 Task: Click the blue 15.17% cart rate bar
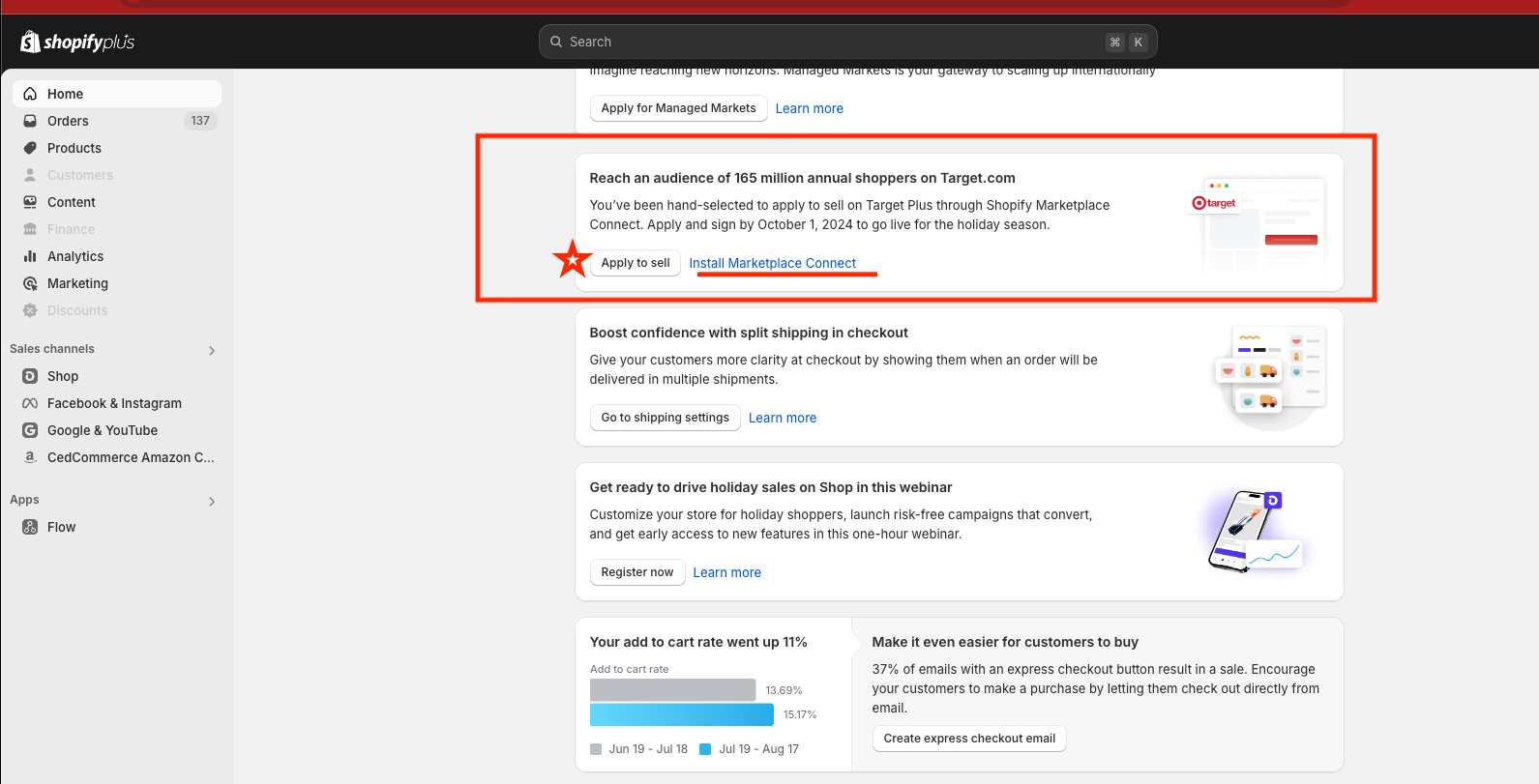[682, 714]
